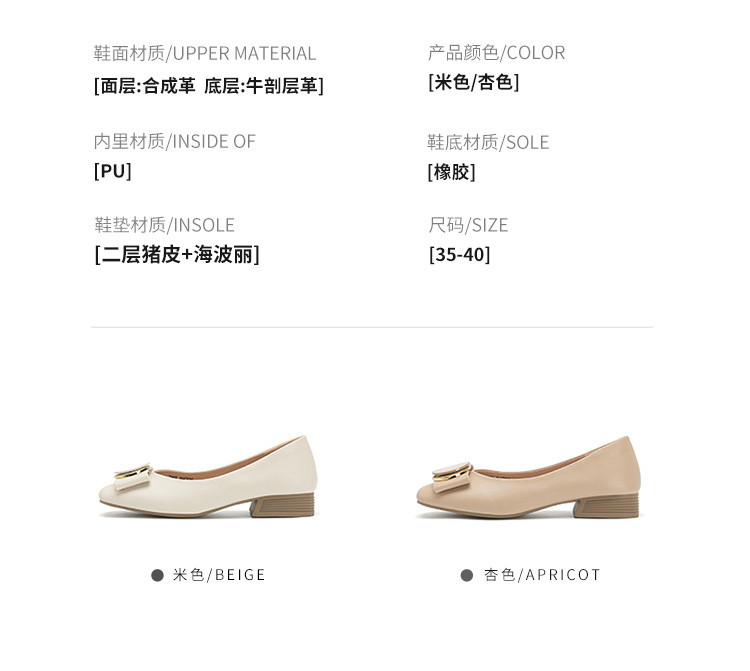Click the beige shoe's wooden heel
Image resolution: width=750 pixels, height=671 pixels.
[282, 505]
